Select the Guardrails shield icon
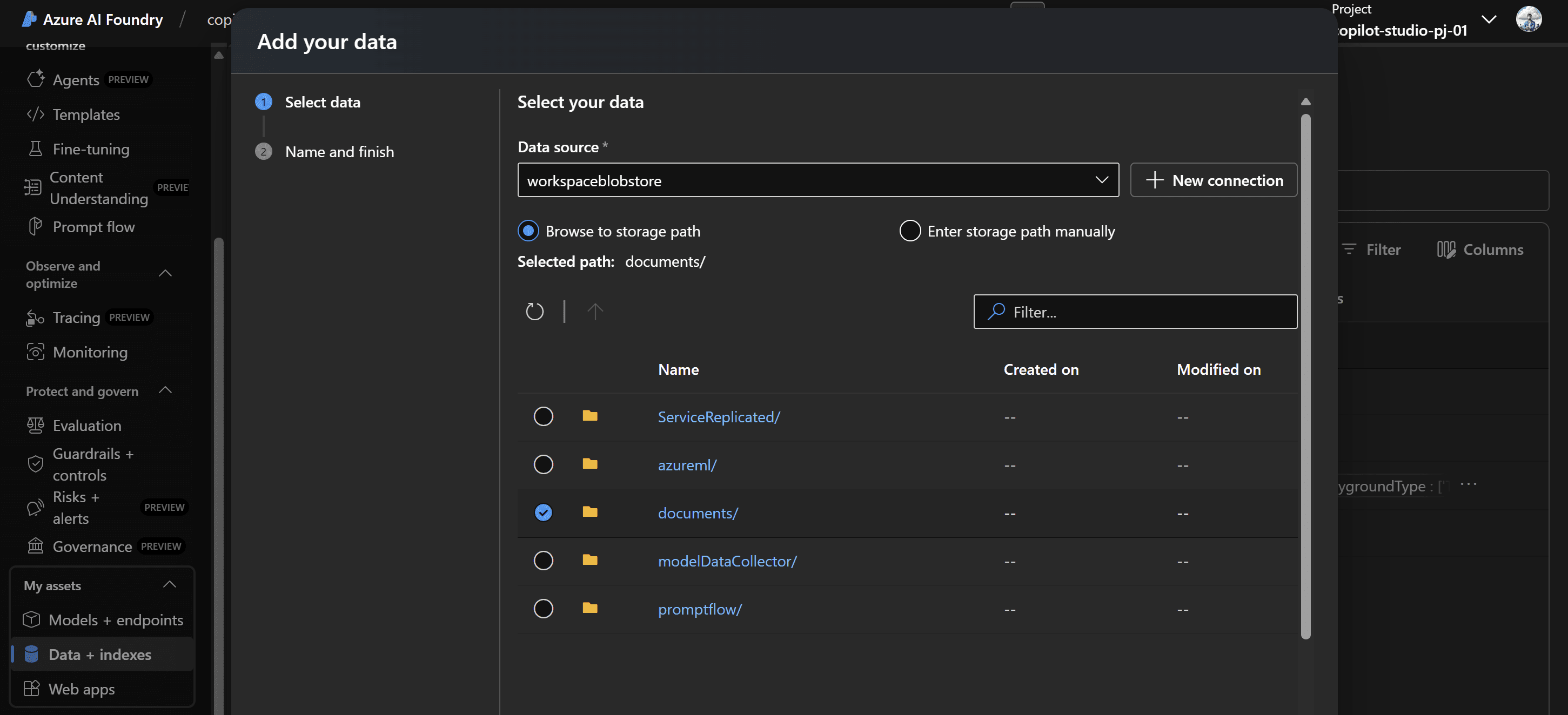1568x715 pixels. point(35,464)
